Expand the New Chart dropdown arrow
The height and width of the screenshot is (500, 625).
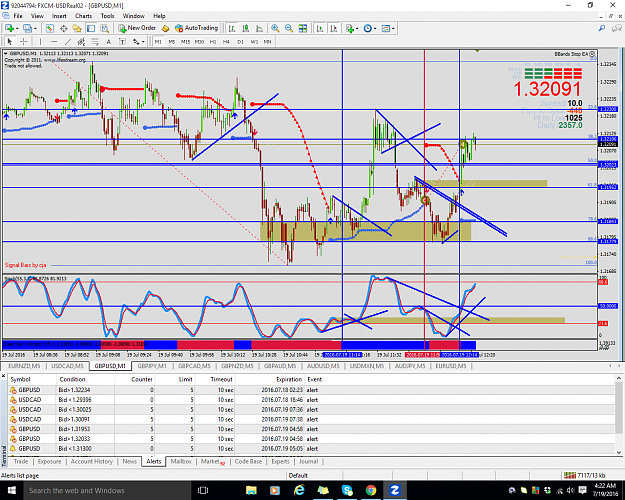[x=17, y=29]
